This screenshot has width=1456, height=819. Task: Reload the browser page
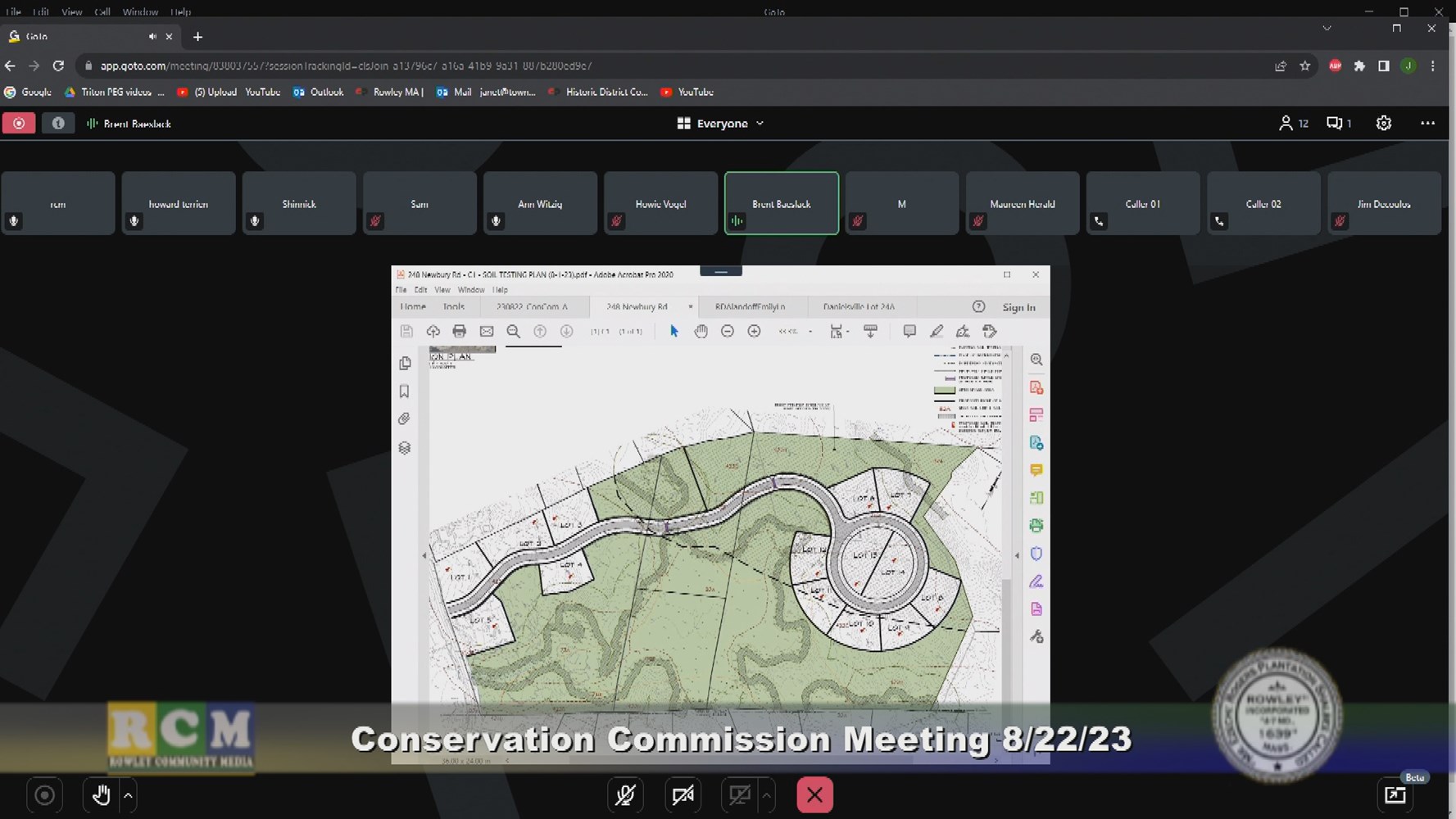[x=58, y=66]
